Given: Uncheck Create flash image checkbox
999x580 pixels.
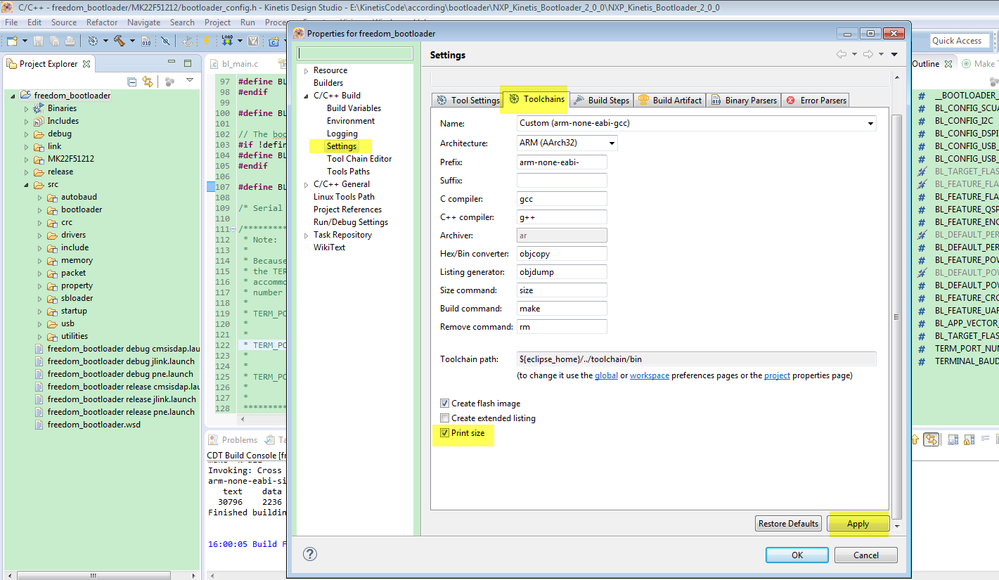Looking at the screenshot, I should point(445,403).
